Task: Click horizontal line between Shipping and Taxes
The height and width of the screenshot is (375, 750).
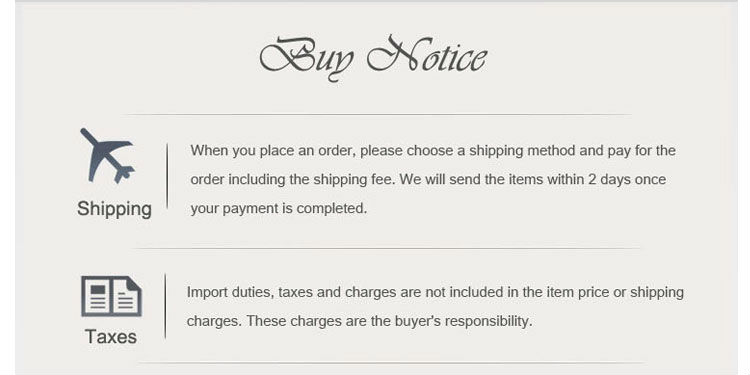Action: (x=386, y=248)
